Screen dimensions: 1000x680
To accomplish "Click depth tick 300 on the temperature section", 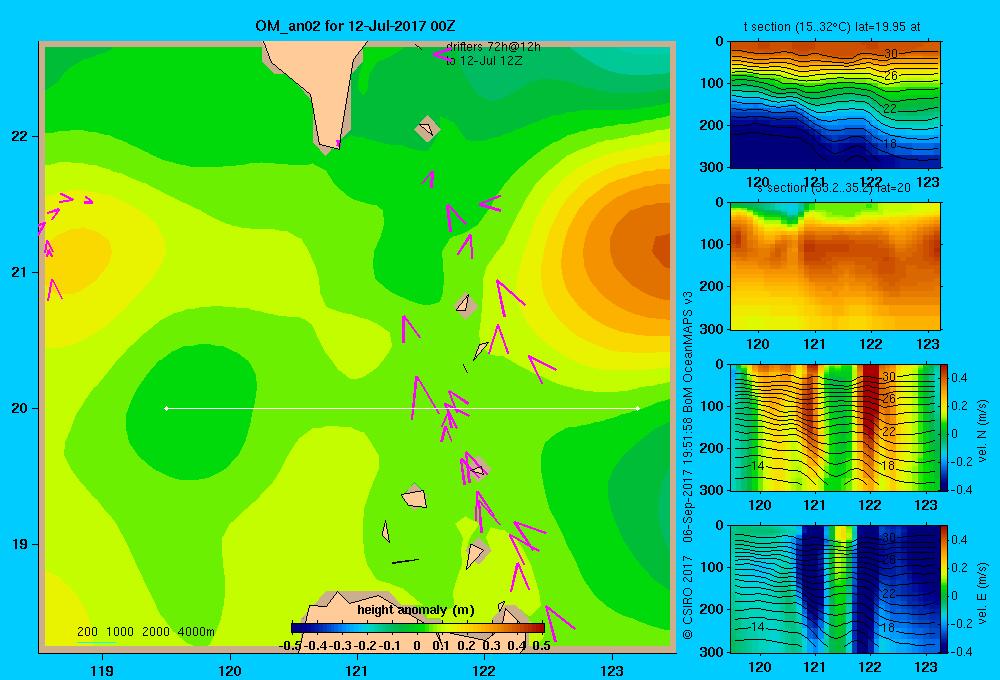I will 713,167.
